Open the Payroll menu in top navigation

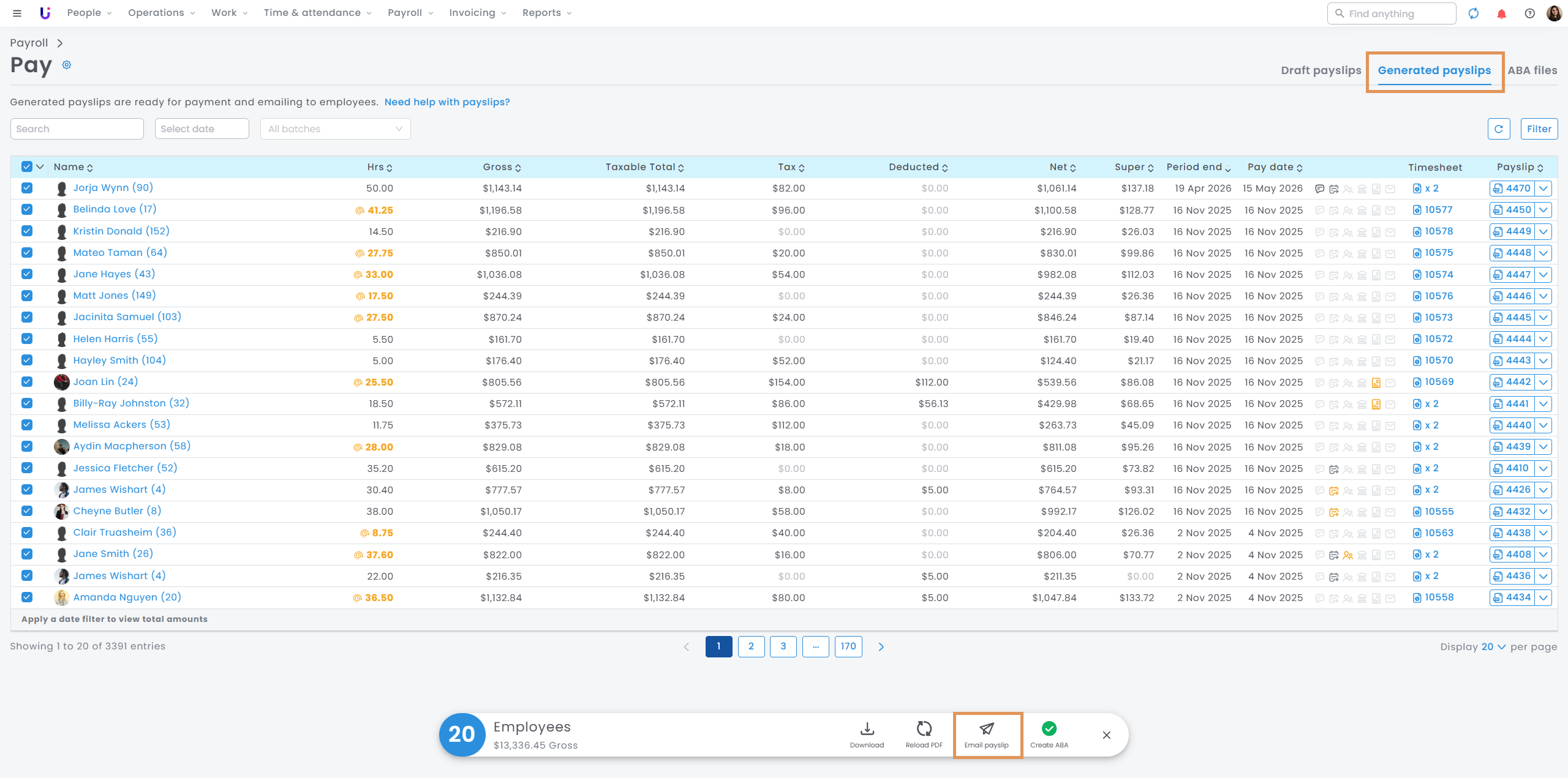410,13
